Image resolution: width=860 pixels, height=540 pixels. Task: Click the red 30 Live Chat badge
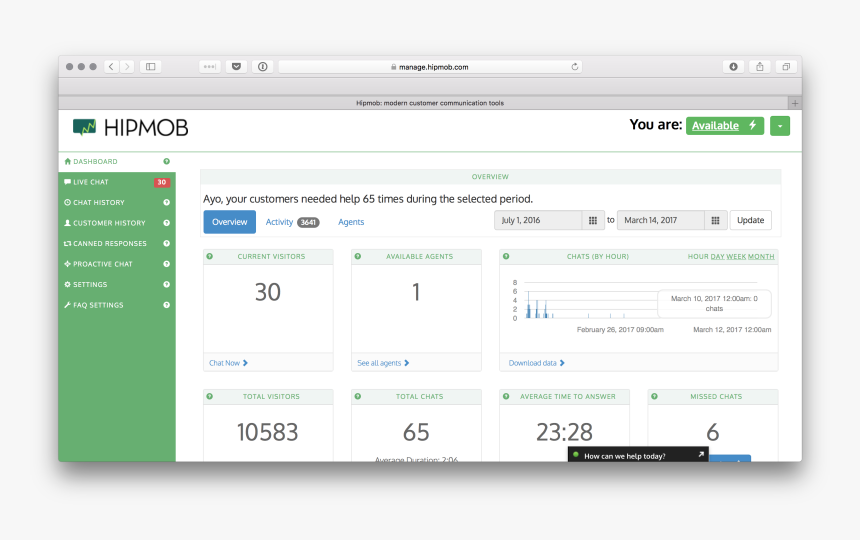click(x=162, y=183)
